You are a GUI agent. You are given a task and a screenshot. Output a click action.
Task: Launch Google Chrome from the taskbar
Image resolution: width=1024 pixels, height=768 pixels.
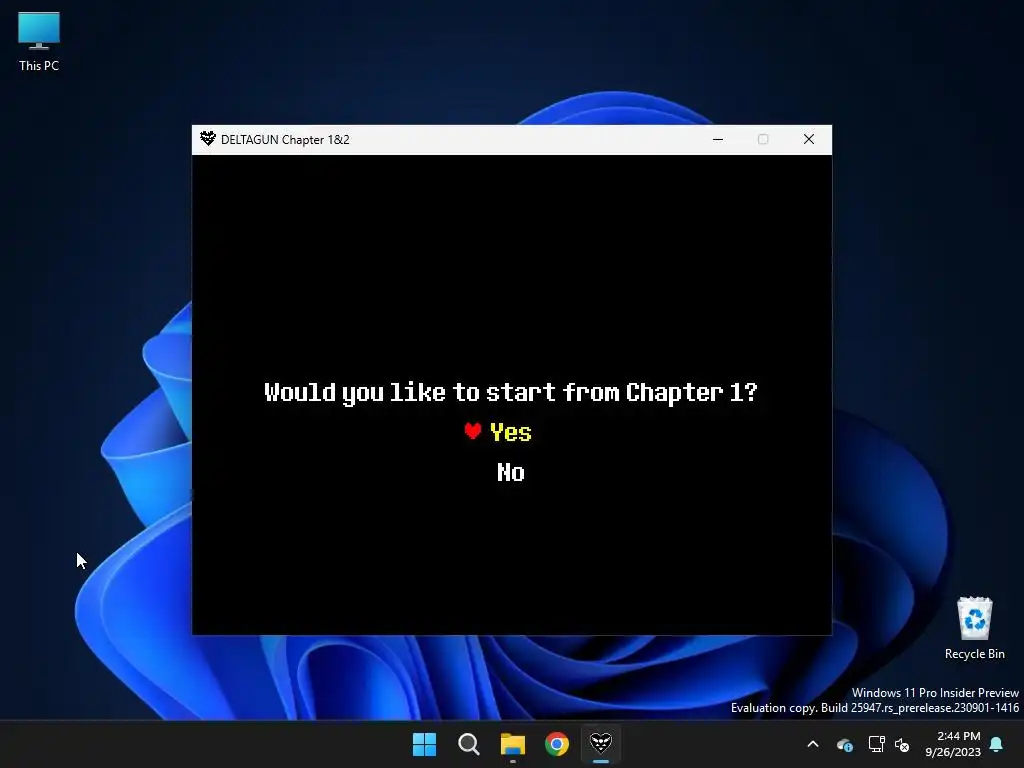click(x=557, y=744)
